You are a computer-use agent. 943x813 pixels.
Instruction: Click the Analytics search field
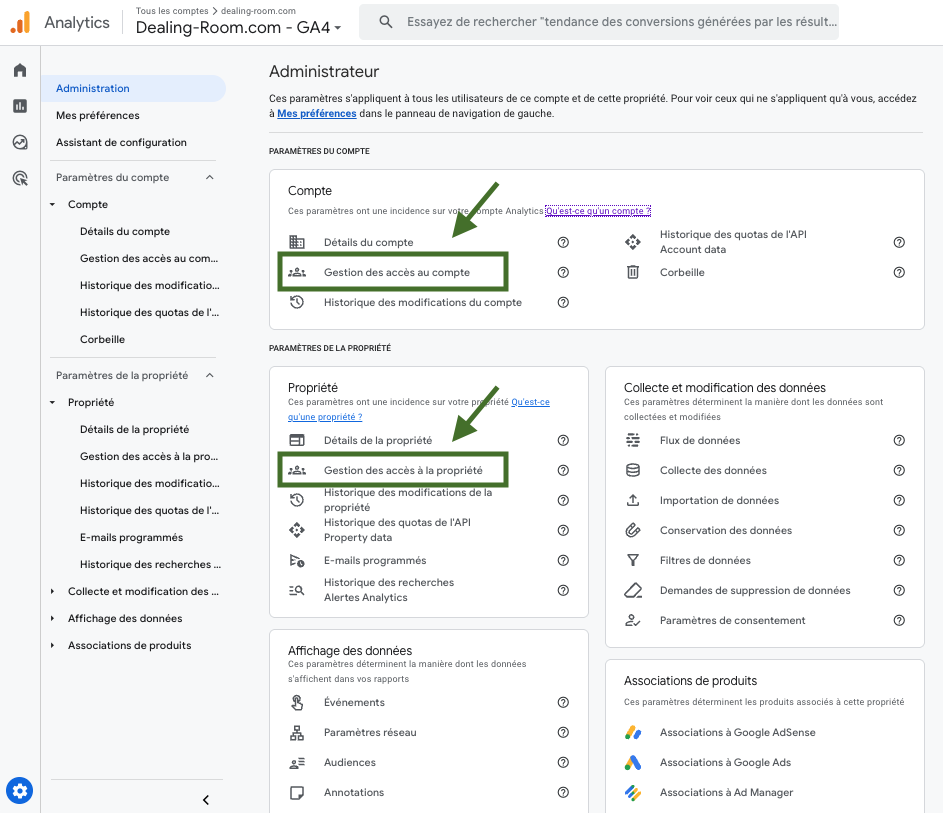[x=598, y=22]
